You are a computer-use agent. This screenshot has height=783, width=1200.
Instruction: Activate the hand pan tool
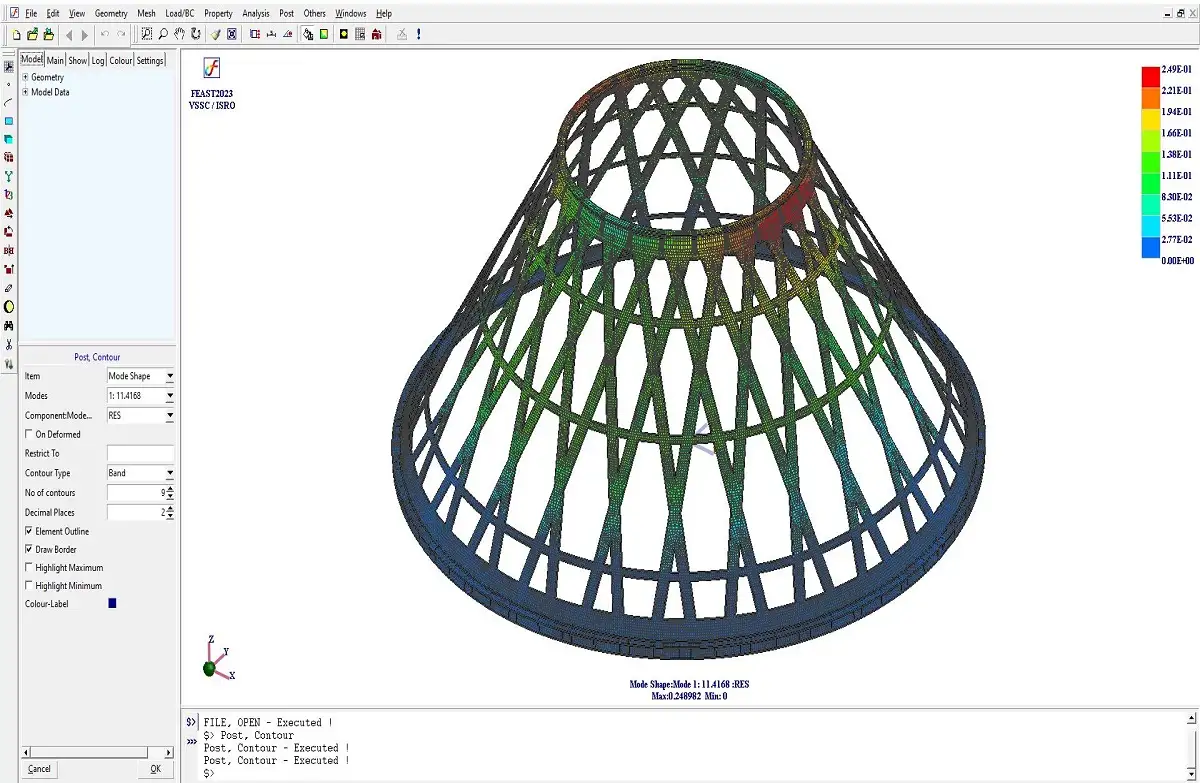point(179,34)
